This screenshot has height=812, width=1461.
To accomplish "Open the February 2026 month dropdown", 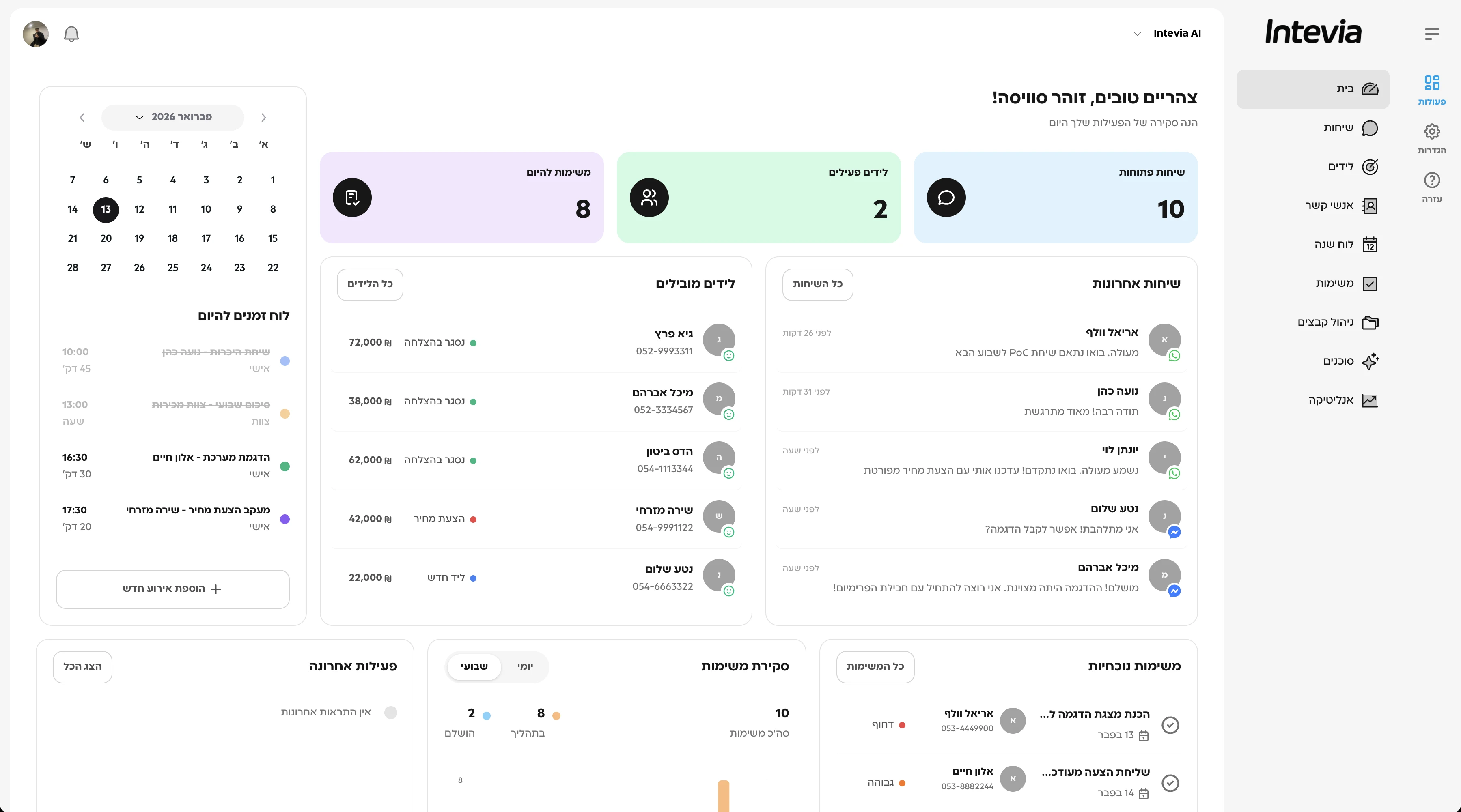I will tap(172, 117).
